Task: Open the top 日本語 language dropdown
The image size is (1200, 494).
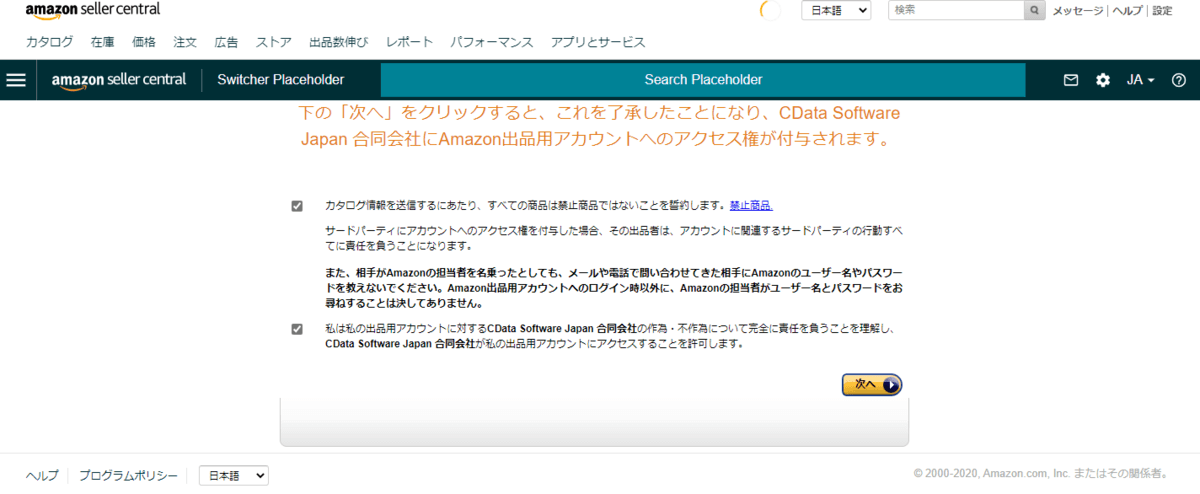Action: click(x=836, y=10)
